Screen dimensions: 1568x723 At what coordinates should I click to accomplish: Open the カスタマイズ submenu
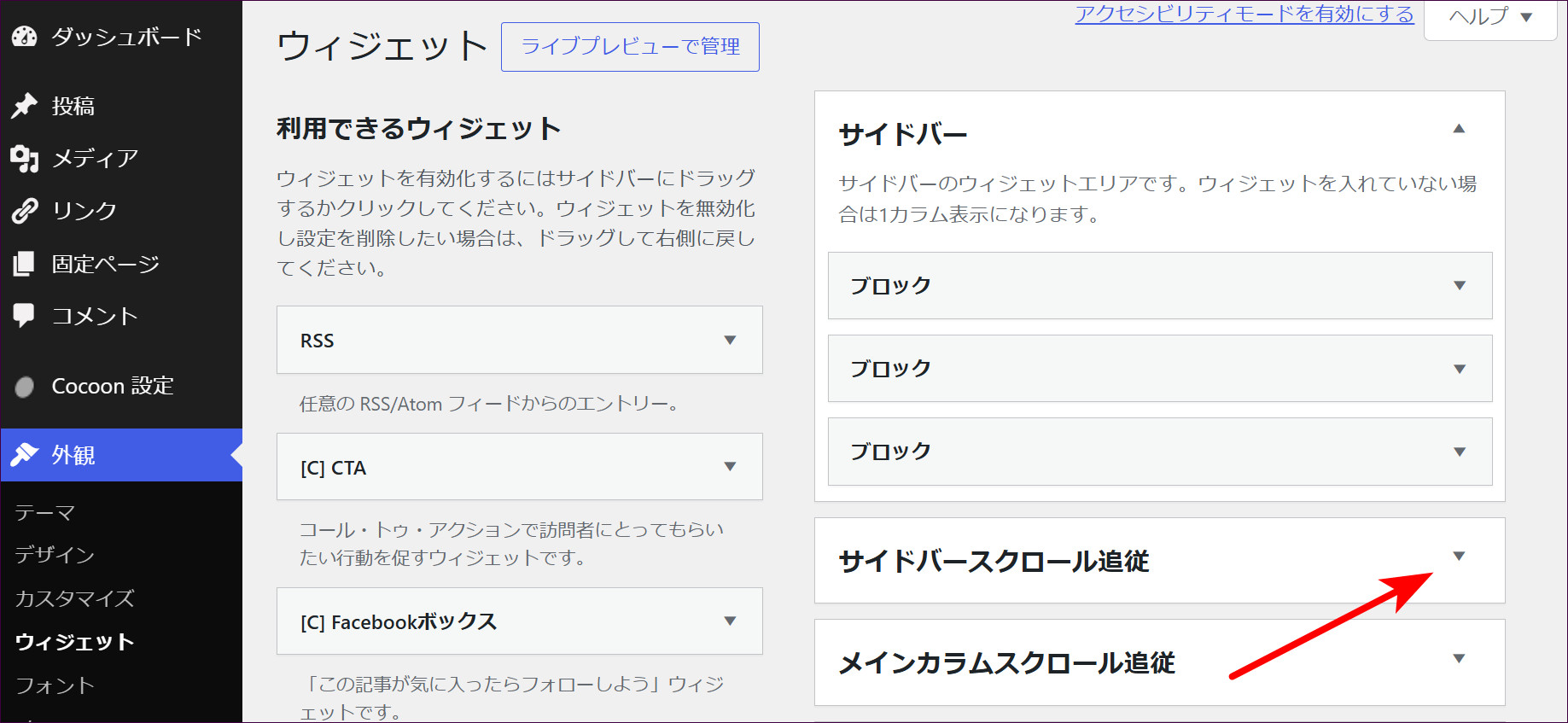coord(75,598)
